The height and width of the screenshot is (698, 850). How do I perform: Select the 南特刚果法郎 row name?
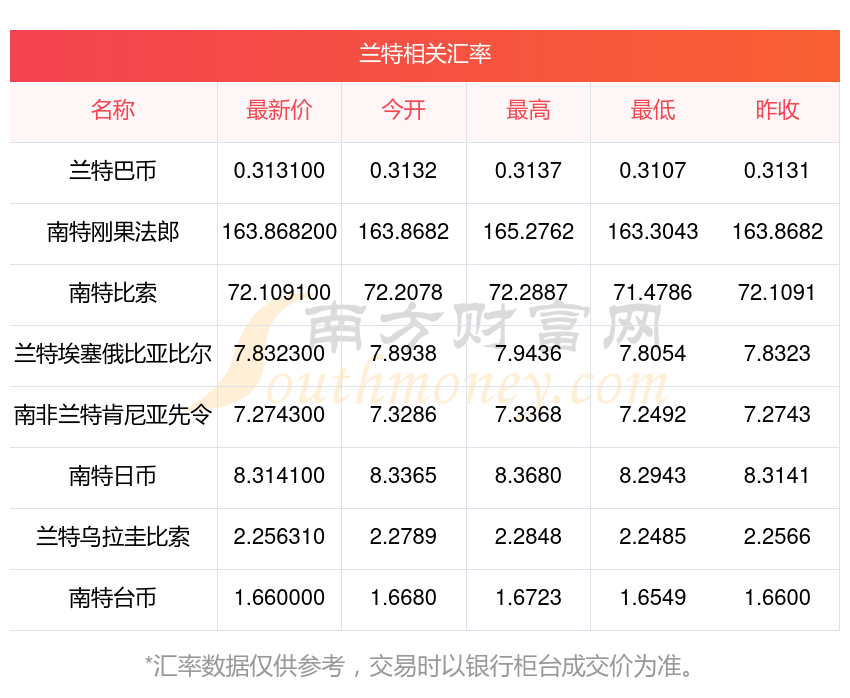[x=113, y=232]
